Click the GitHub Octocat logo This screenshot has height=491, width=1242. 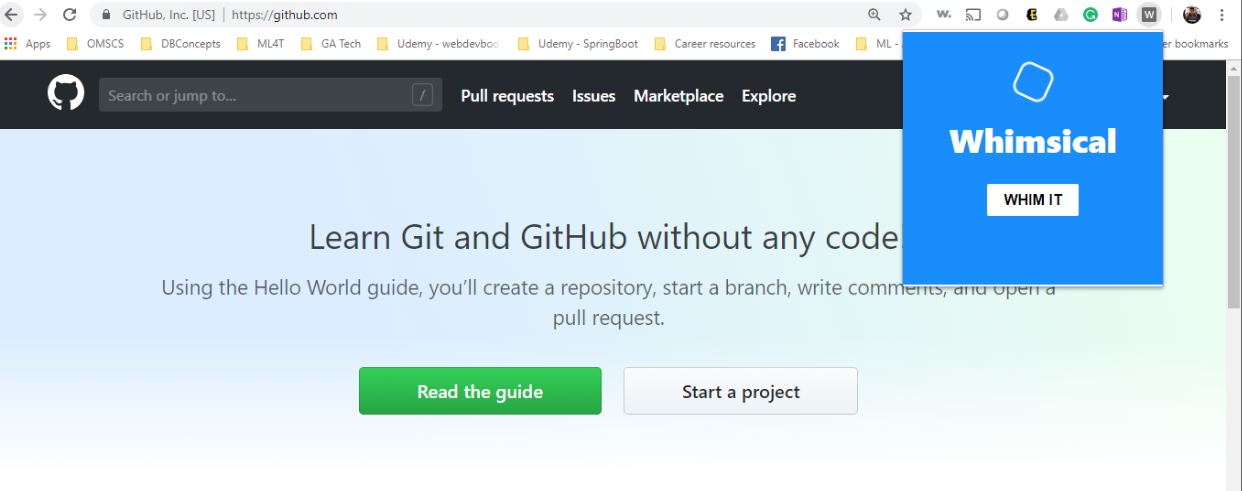click(66, 93)
